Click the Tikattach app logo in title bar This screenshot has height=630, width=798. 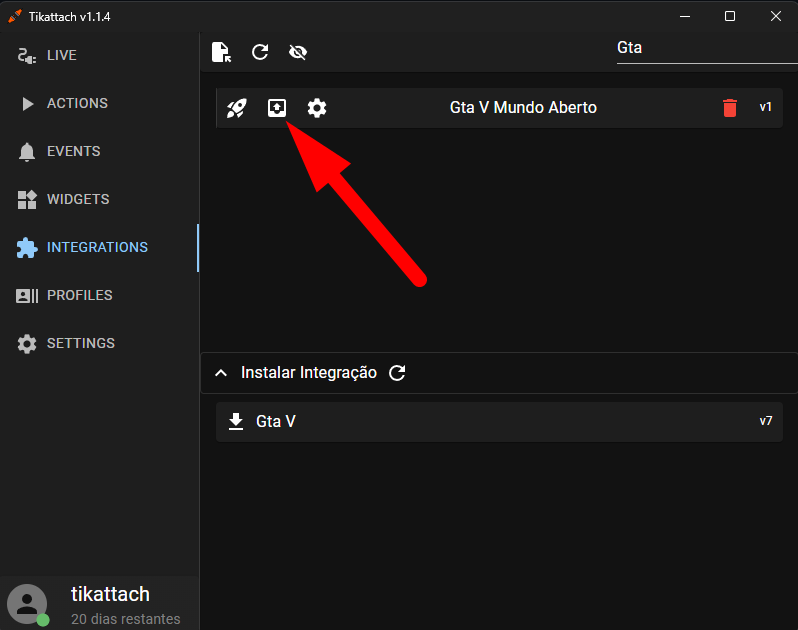click(x=15, y=16)
